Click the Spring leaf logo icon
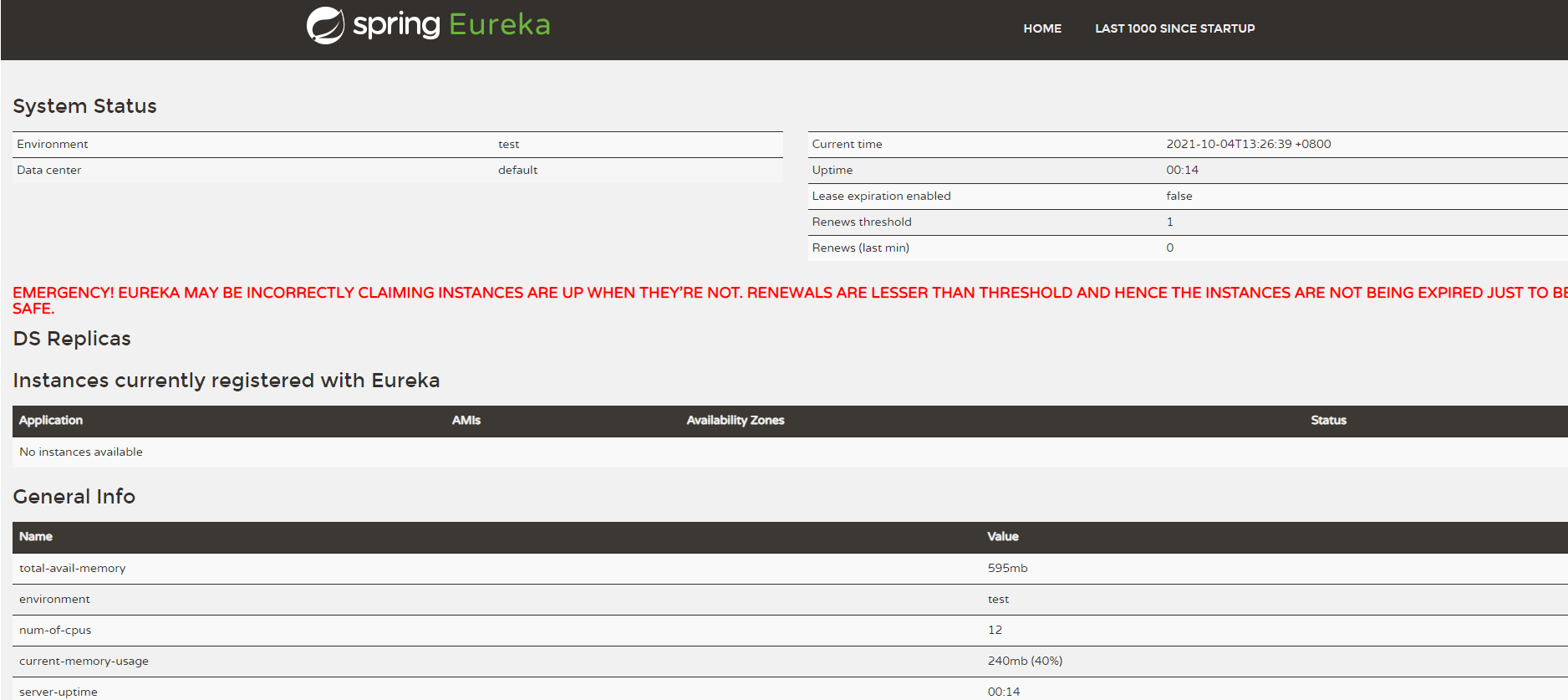Screen dimensions: 1568x700 [325, 25]
